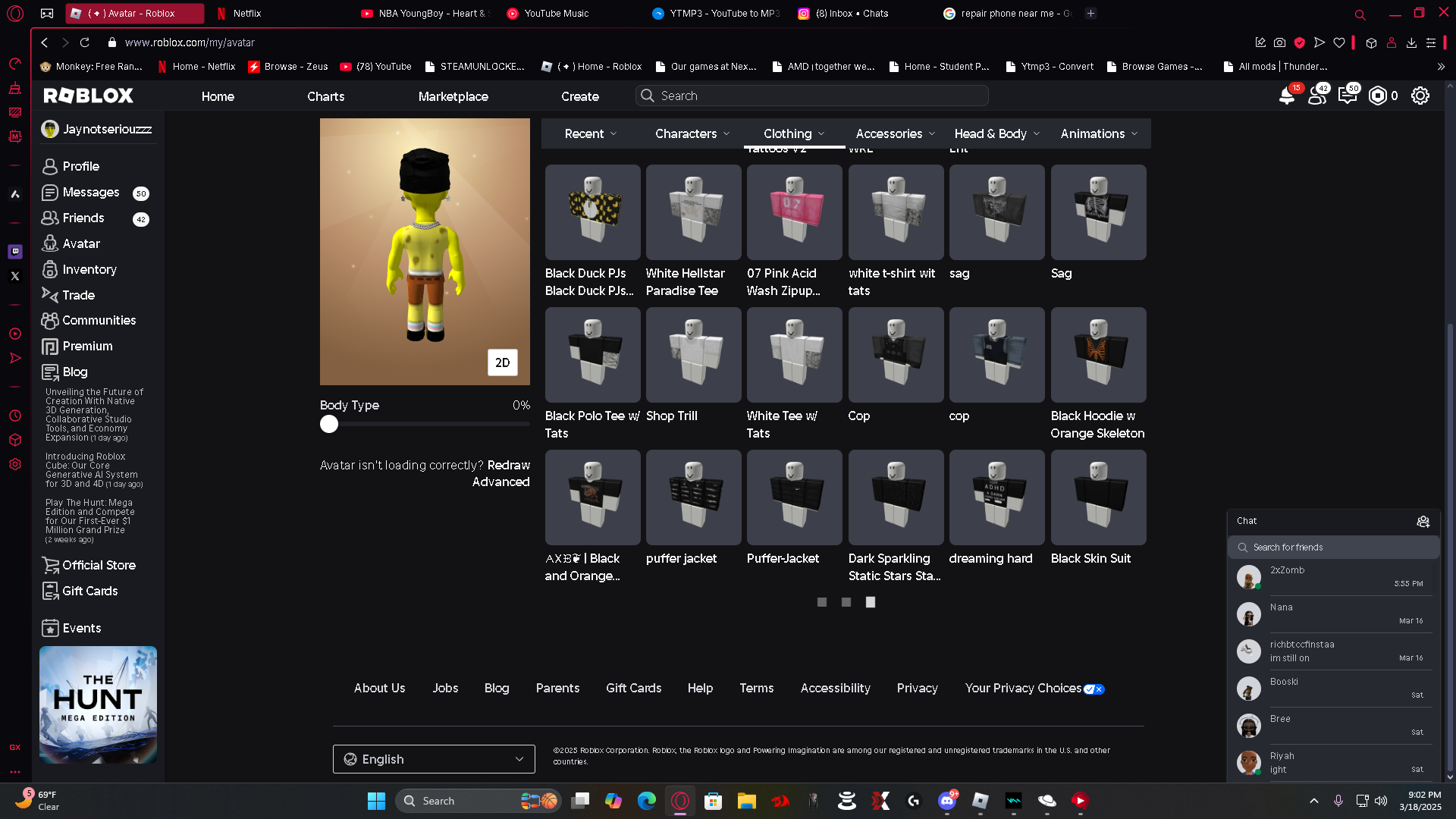Open Roblox settings gear

click(1420, 96)
